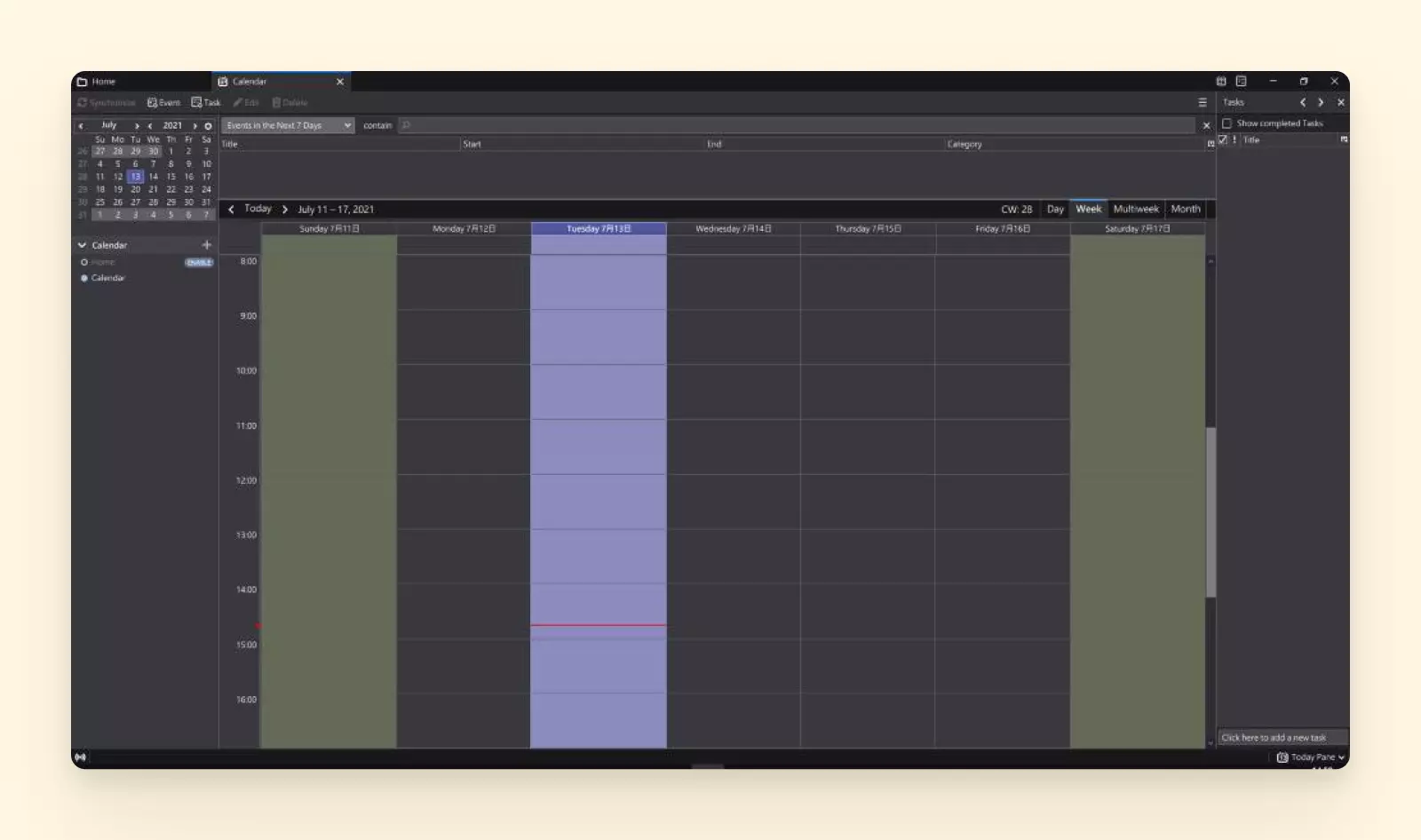Enable Show completed Tasks checkbox
Image resolution: width=1421 pixels, height=840 pixels.
[1227, 123]
